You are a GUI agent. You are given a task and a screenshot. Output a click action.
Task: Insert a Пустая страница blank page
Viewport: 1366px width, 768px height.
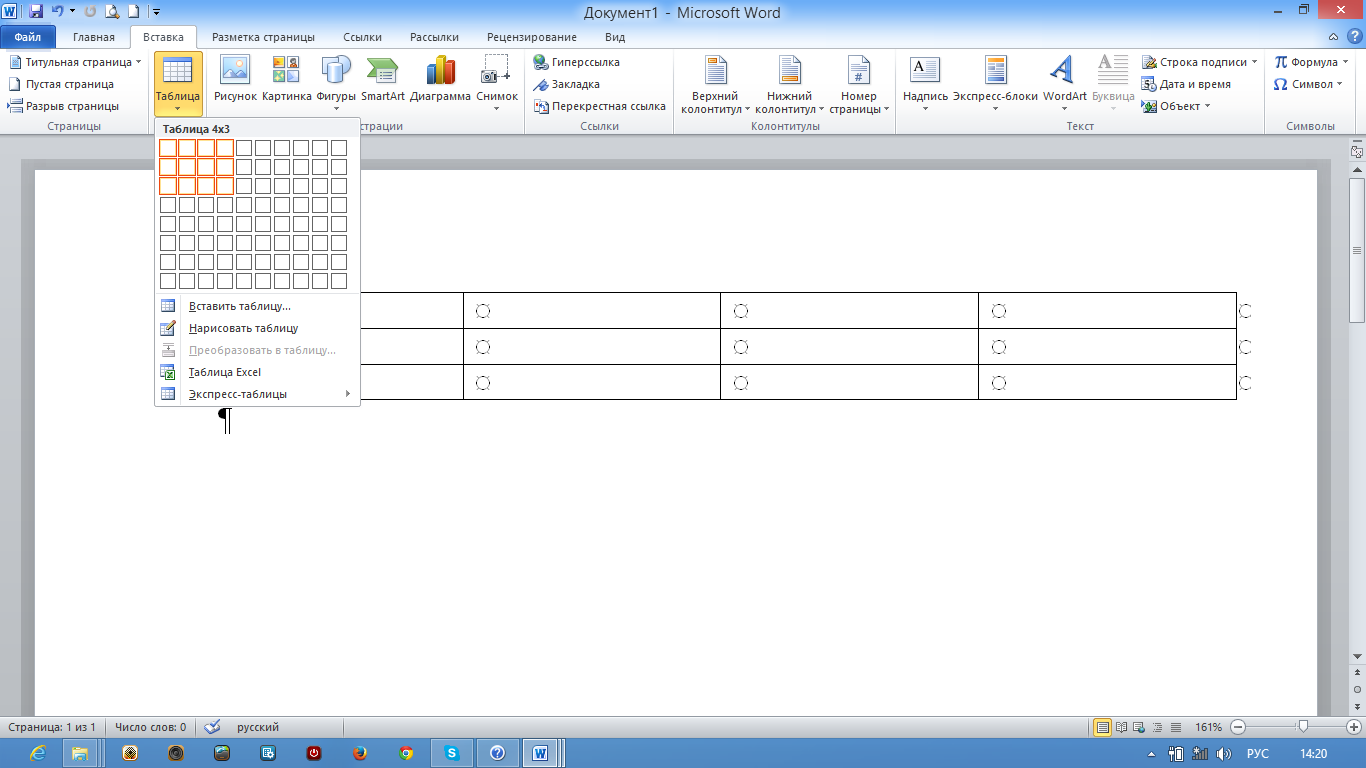coord(61,84)
